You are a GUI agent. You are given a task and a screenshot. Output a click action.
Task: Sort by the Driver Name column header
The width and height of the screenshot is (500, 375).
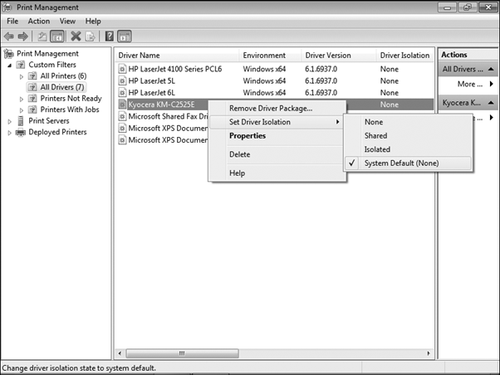[x=177, y=55]
